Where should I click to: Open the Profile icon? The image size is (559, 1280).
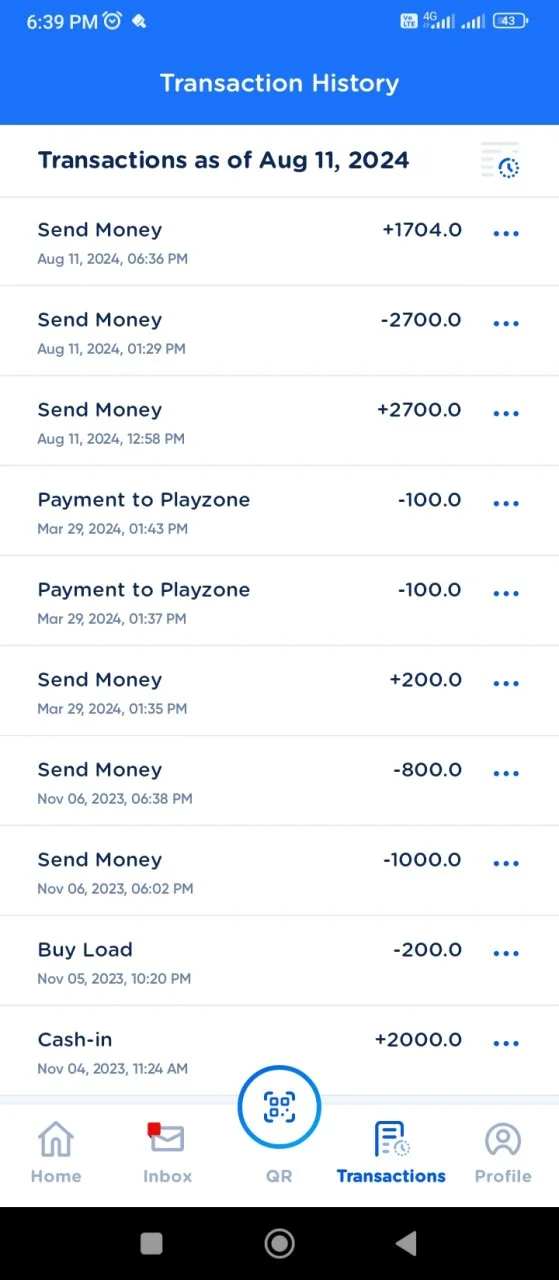pos(503,1139)
